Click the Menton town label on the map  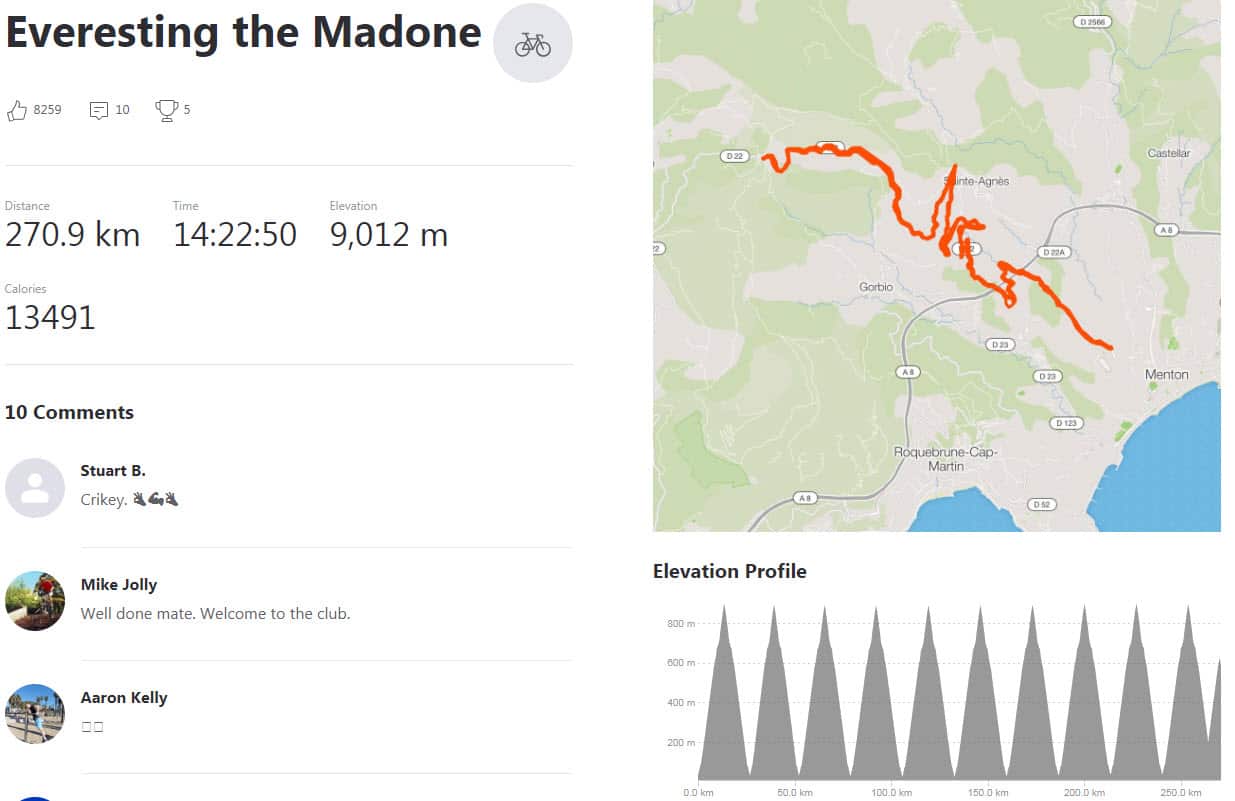[x=1166, y=373]
